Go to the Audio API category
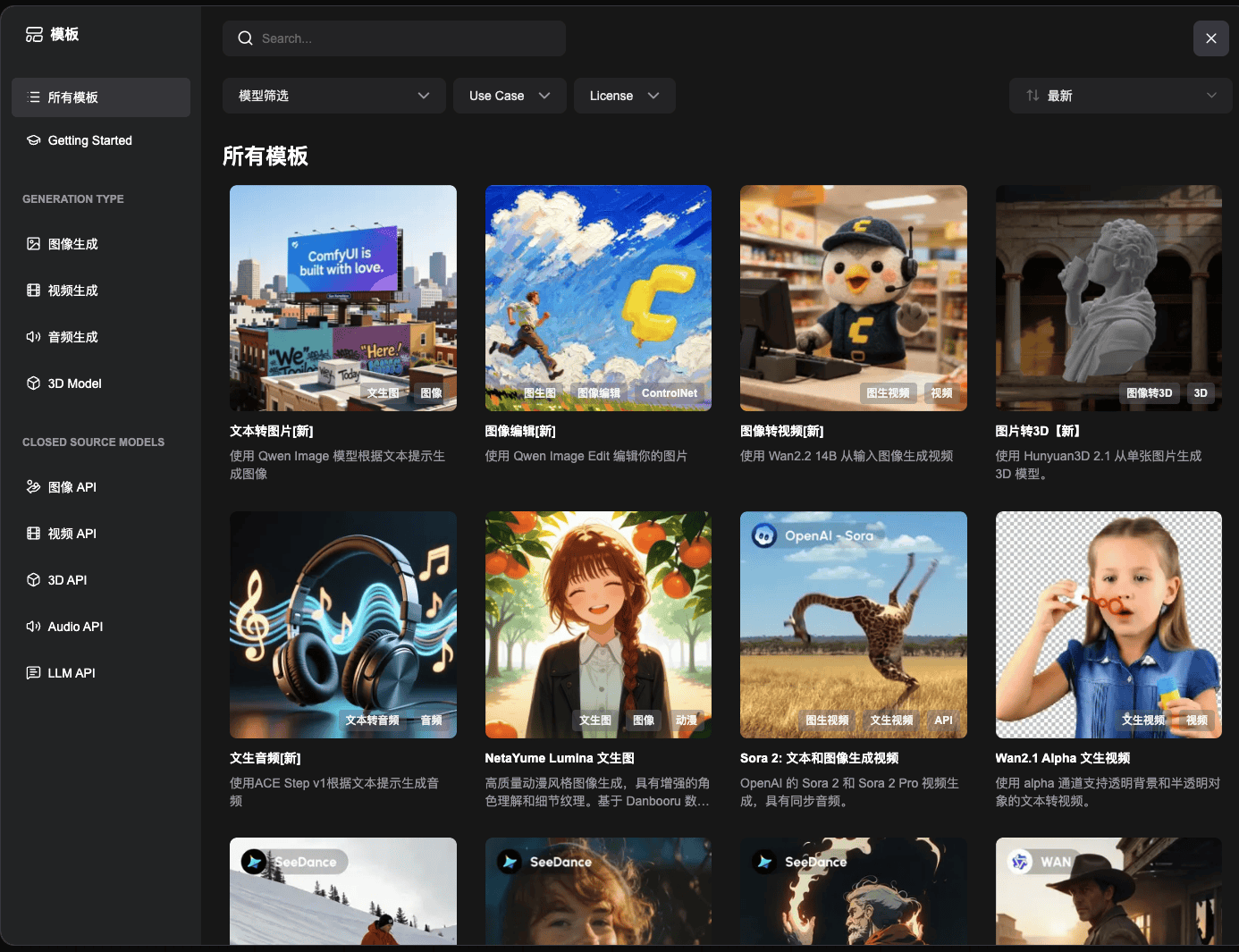This screenshot has height=952, width=1239. 75,627
